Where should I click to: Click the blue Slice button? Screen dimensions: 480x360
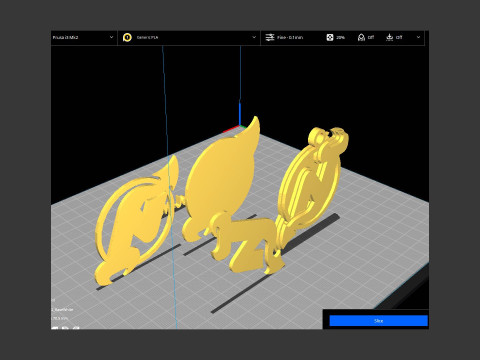point(378,321)
